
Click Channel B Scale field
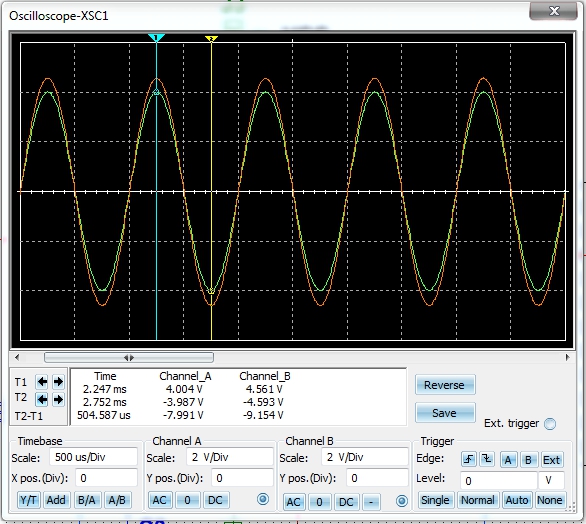pyautogui.click(x=364, y=457)
